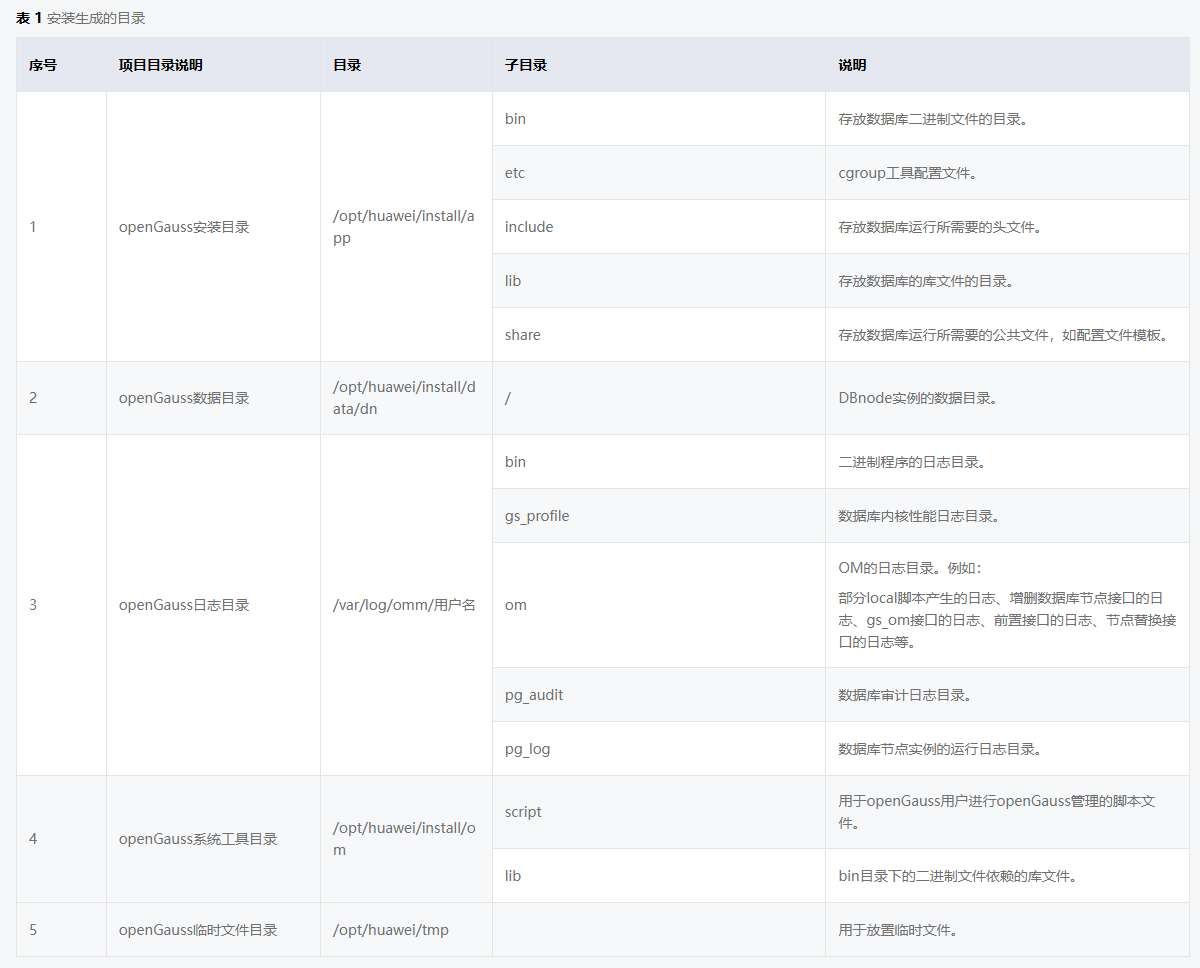Select the '/var/log/omm/用户名' path cell

click(404, 605)
